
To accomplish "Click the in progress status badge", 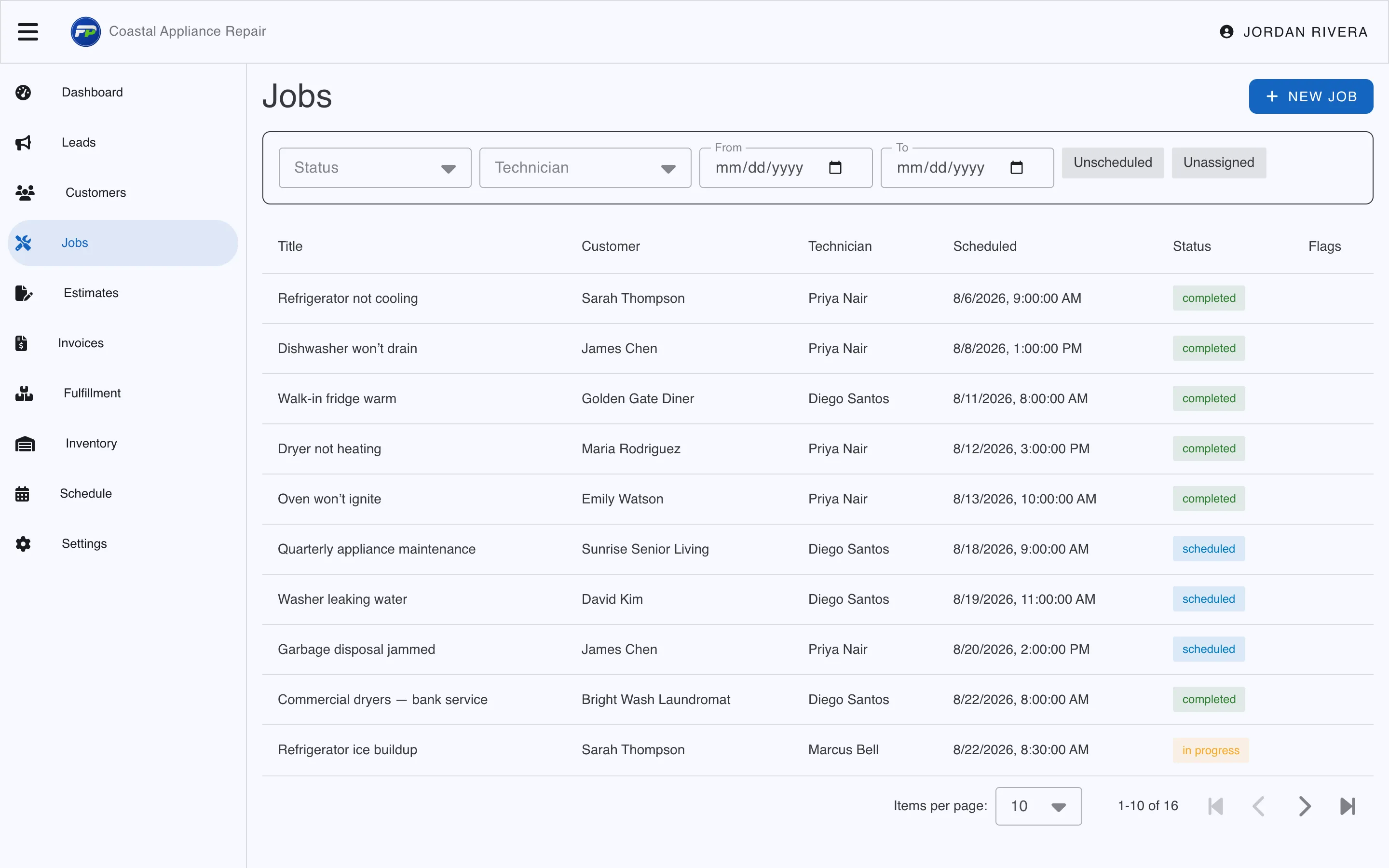I will [x=1211, y=750].
